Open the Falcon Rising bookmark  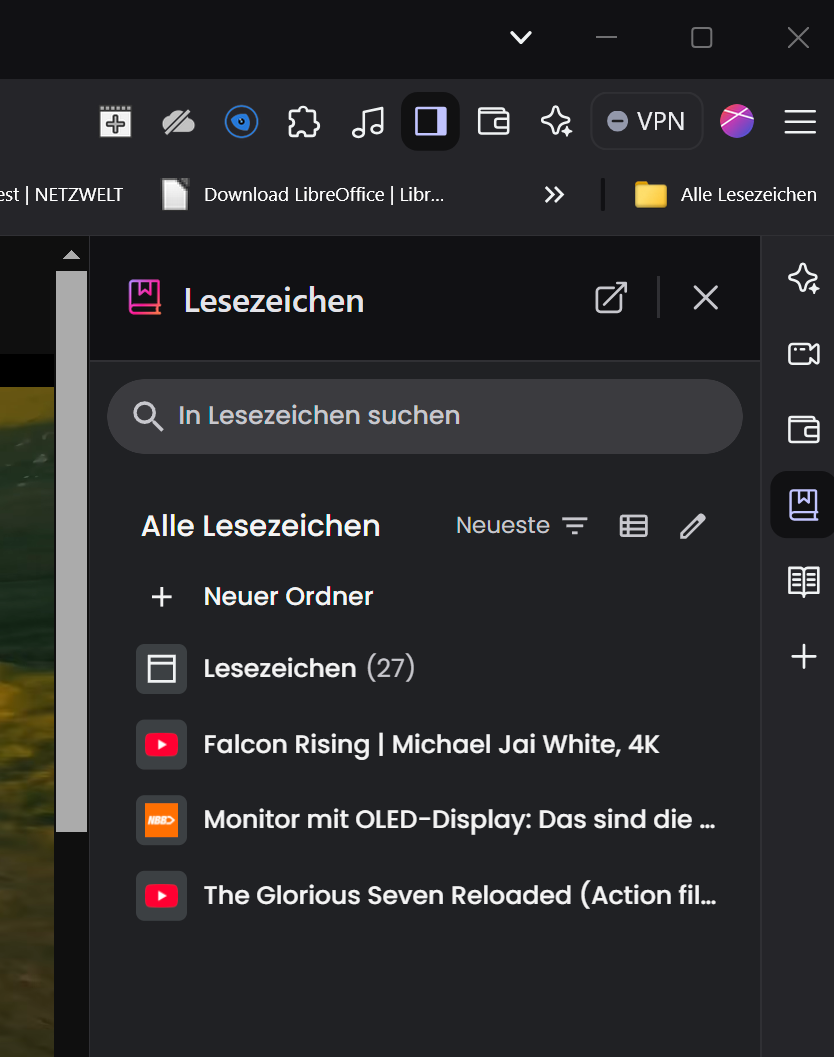[398, 745]
